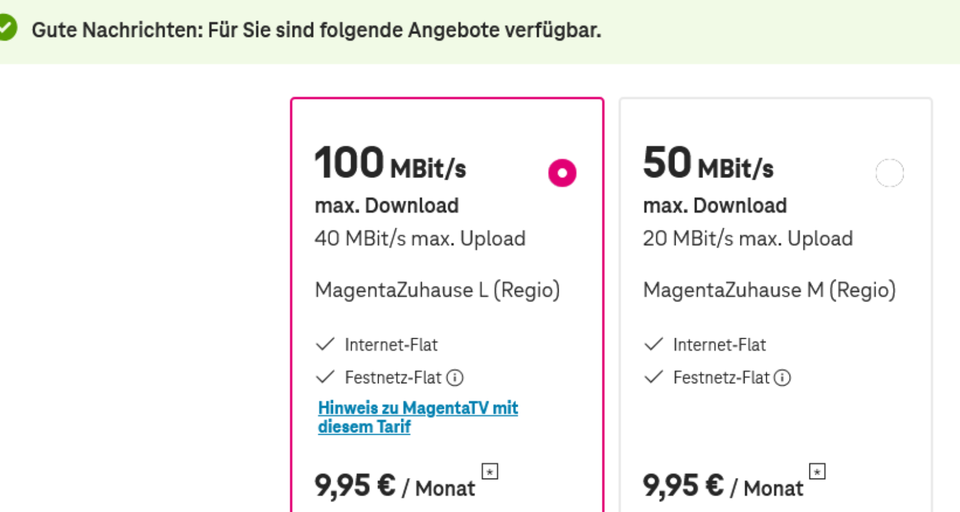Click footnote asterisk beside MagentaZuhause M price
Image resolution: width=960 pixels, height=512 pixels.
coord(818,471)
